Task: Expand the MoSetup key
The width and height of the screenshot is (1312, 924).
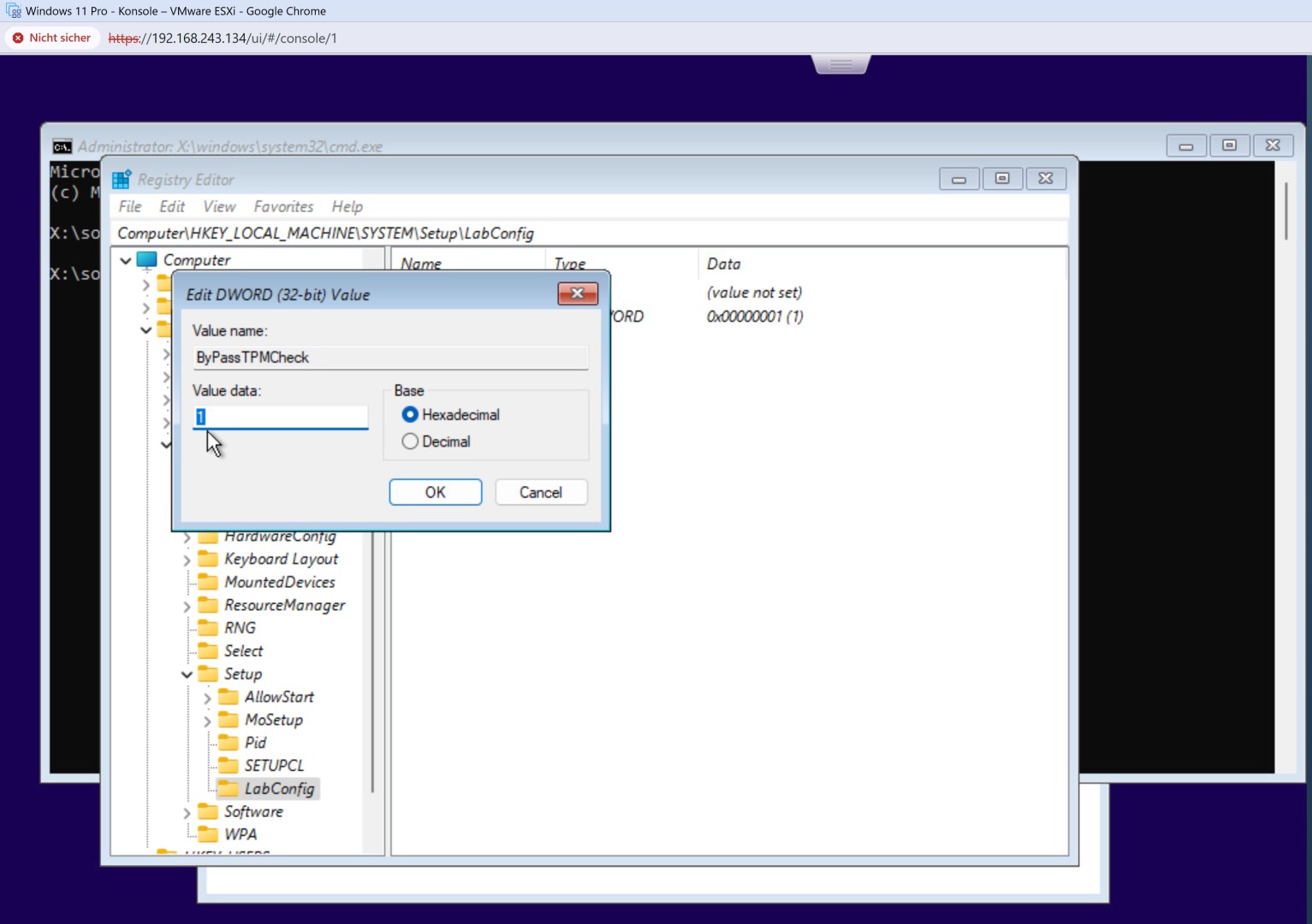Action: click(x=207, y=721)
